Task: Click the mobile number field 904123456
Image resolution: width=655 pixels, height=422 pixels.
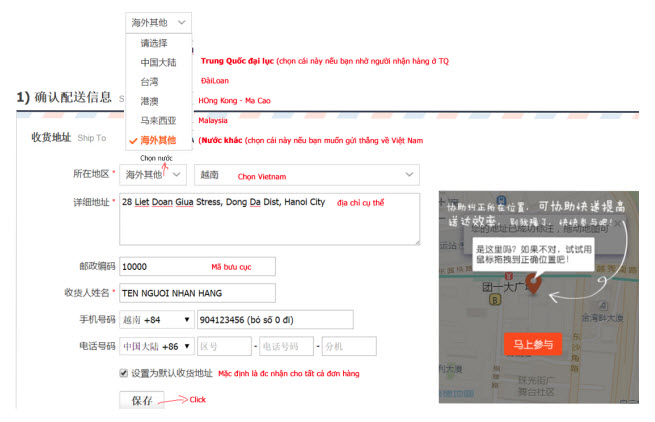Action: [275, 320]
